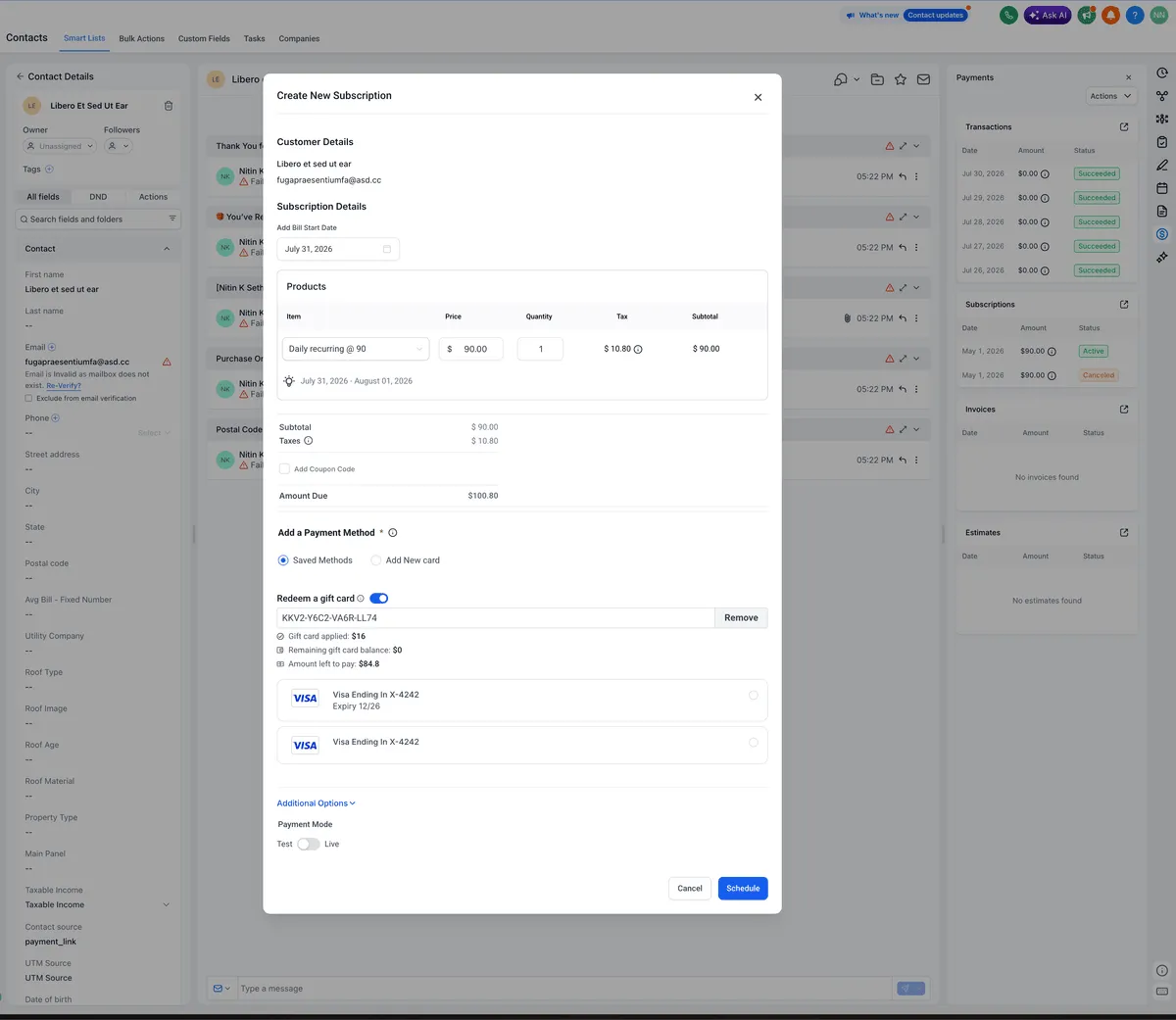Open the Ask AI assistant
Viewport: 1176px width, 1020px height.
click(1048, 16)
